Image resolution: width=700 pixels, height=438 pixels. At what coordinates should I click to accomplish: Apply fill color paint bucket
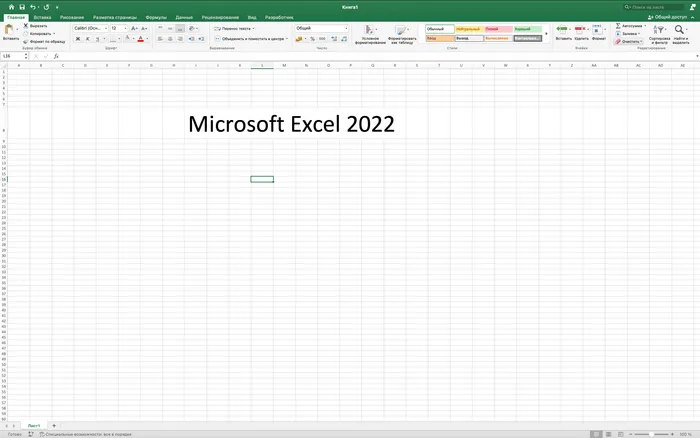pyautogui.click(x=127, y=39)
